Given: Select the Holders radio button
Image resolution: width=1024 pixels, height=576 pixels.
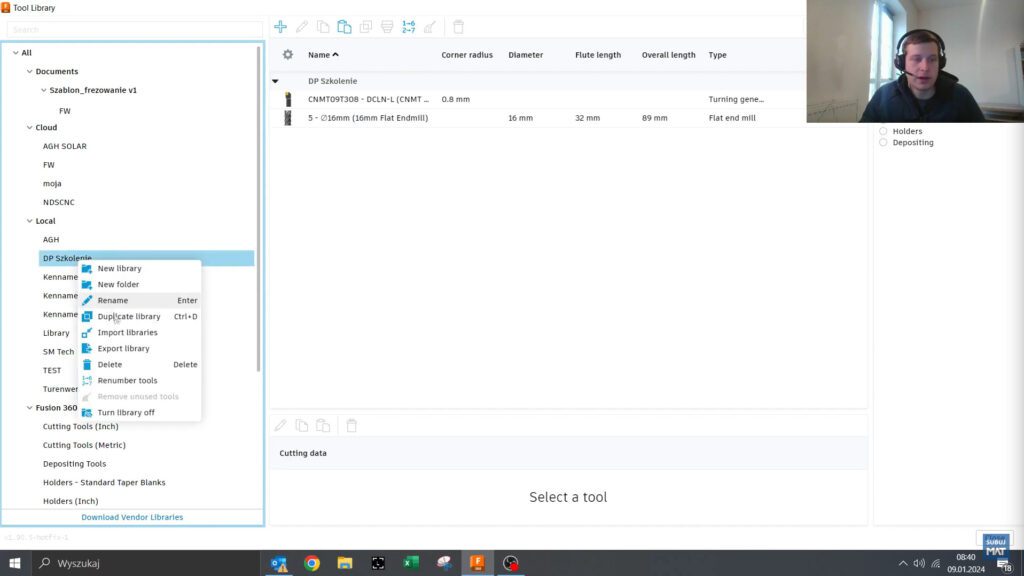Looking at the screenshot, I should pyautogui.click(x=883, y=131).
